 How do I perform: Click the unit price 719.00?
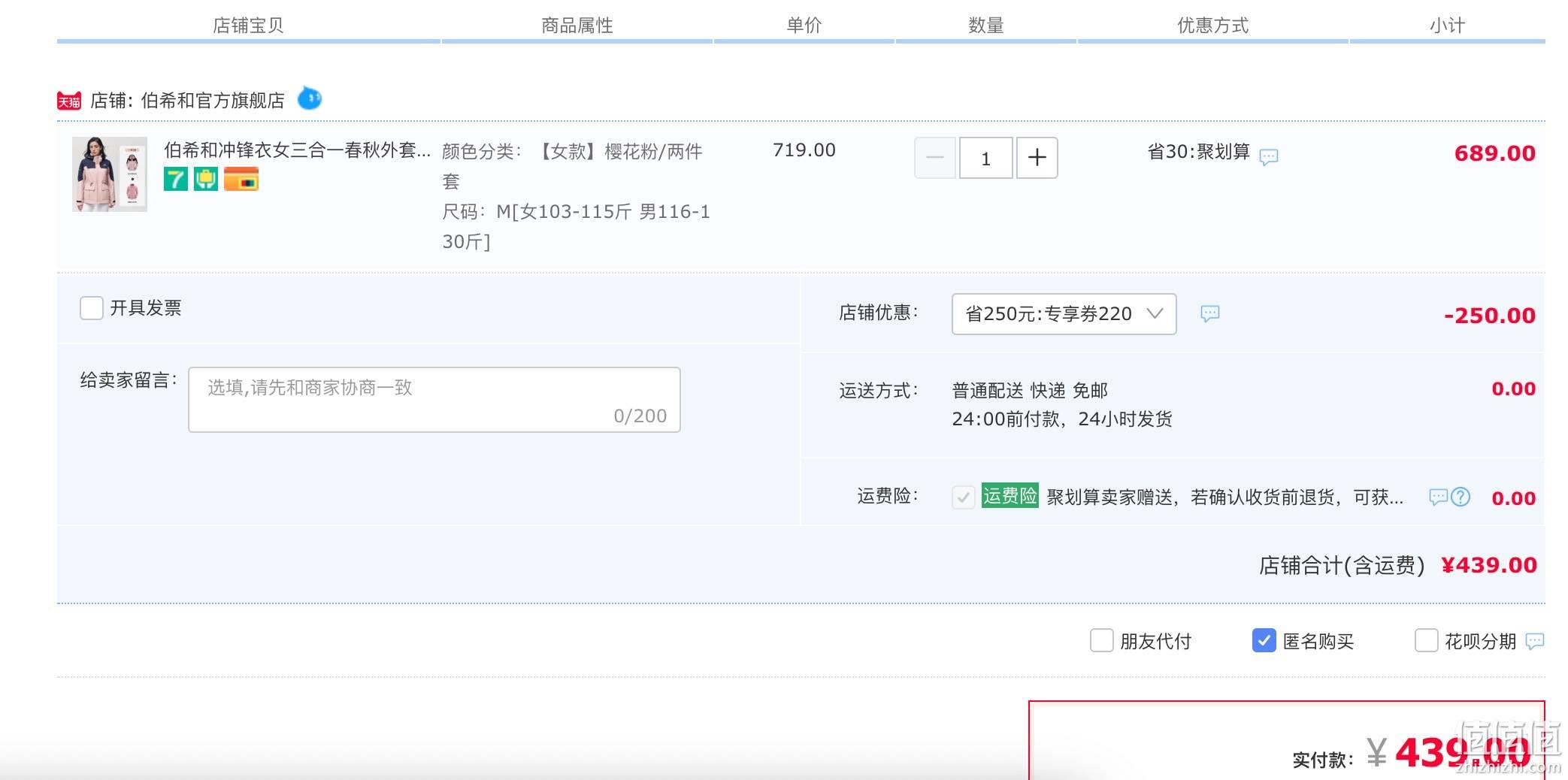click(804, 150)
